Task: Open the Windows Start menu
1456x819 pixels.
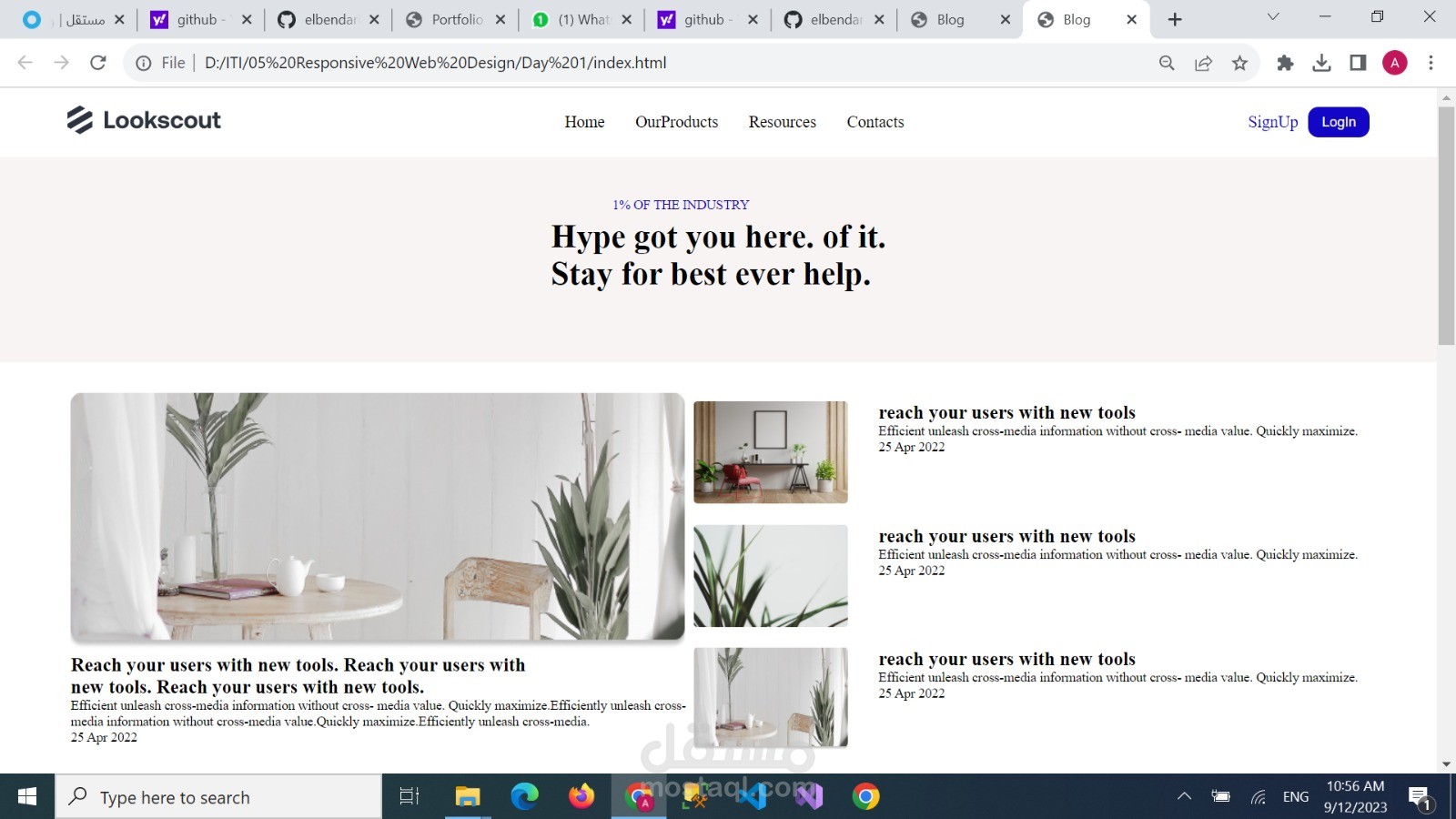Action: [x=27, y=797]
